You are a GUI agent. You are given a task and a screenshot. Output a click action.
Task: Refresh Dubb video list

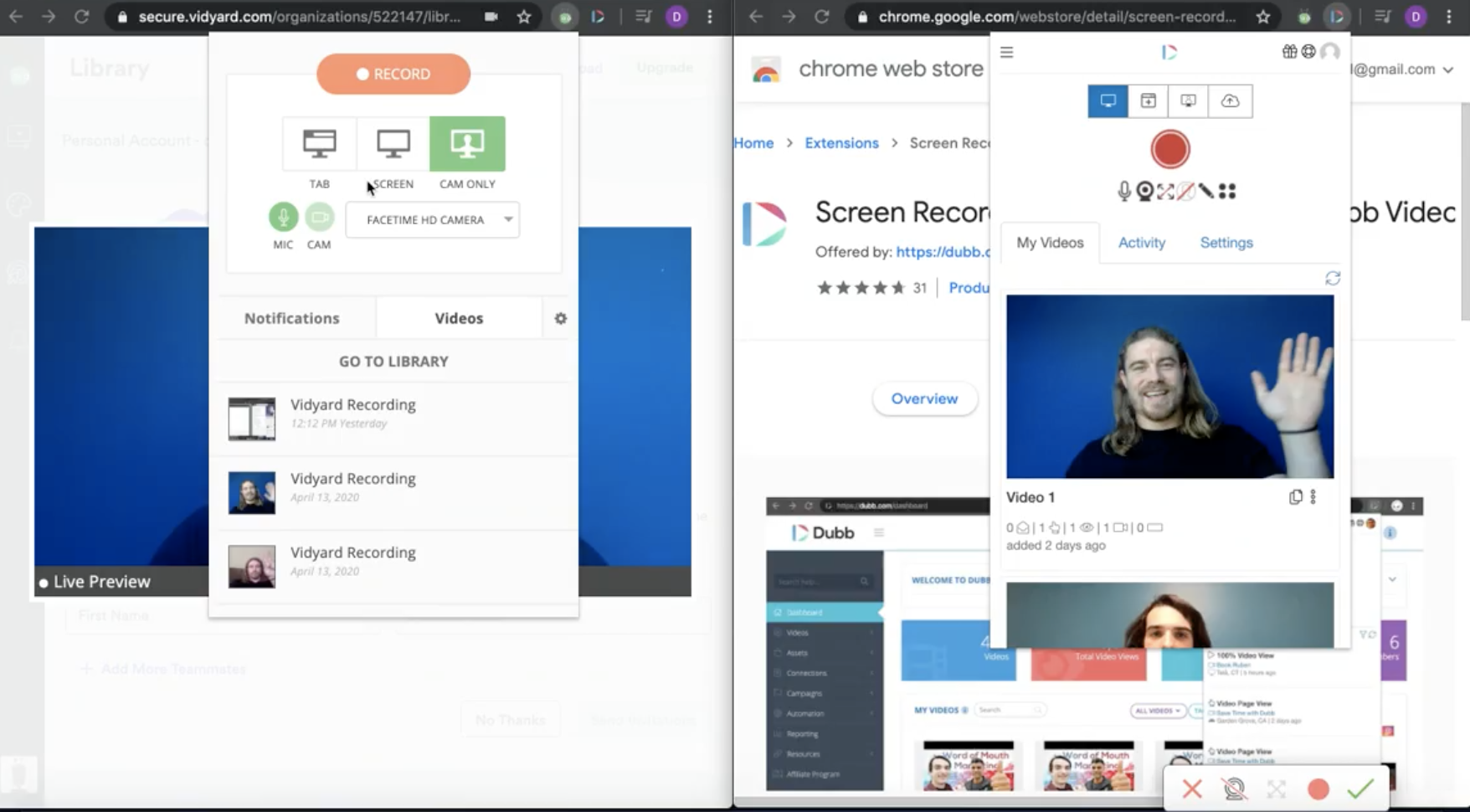point(1333,278)
